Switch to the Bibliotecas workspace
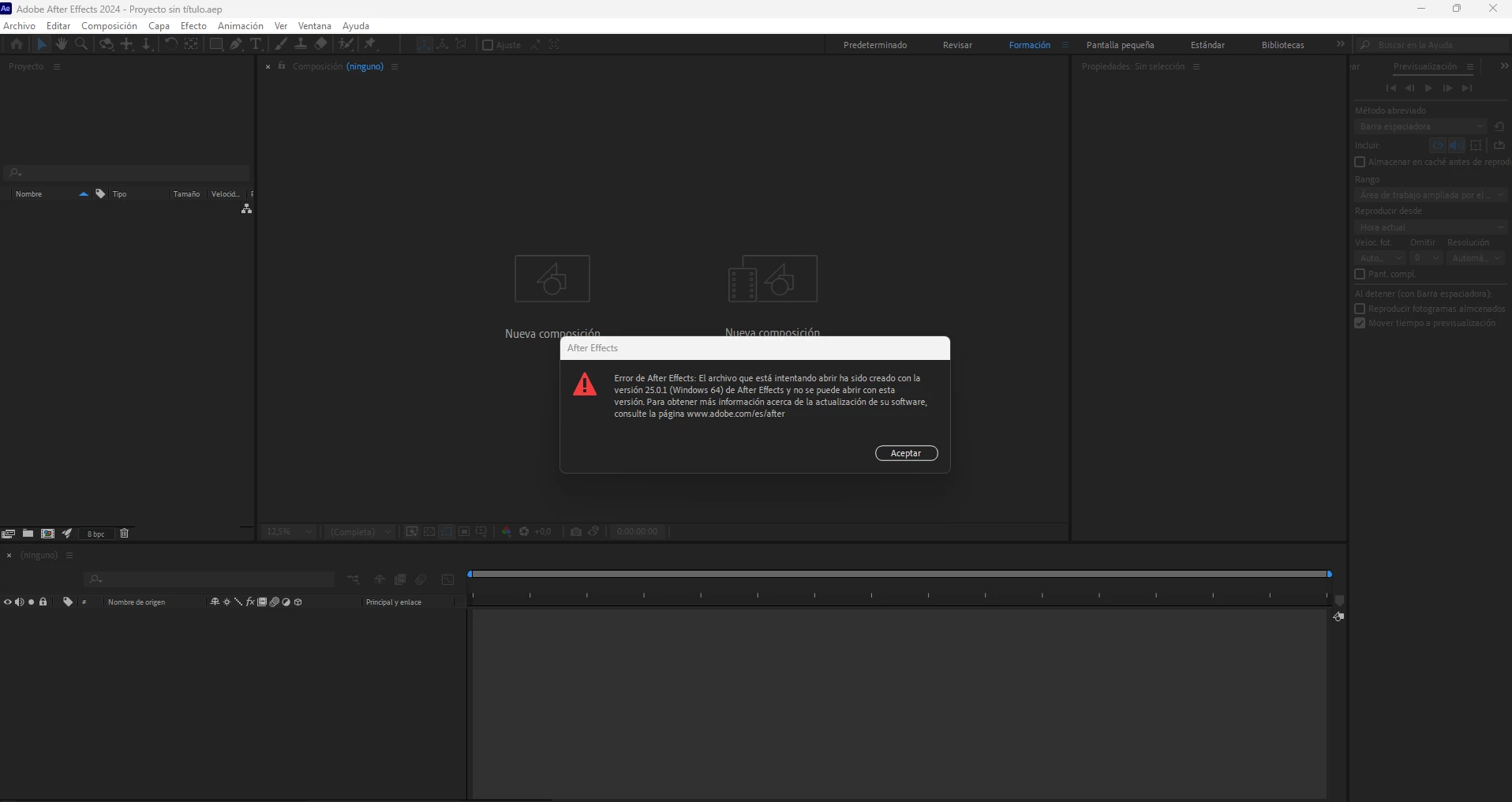 1283,45
